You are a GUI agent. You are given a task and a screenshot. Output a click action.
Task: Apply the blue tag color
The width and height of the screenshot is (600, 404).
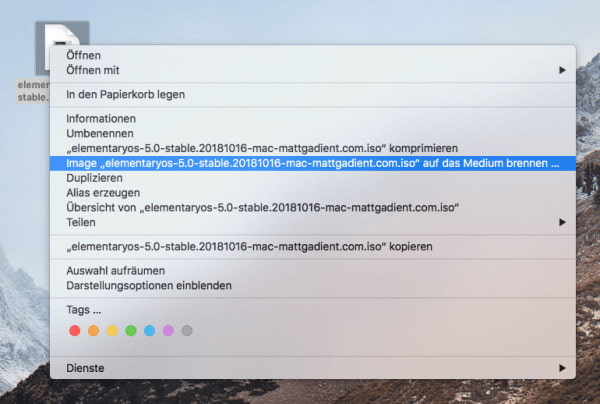(150, 331)
